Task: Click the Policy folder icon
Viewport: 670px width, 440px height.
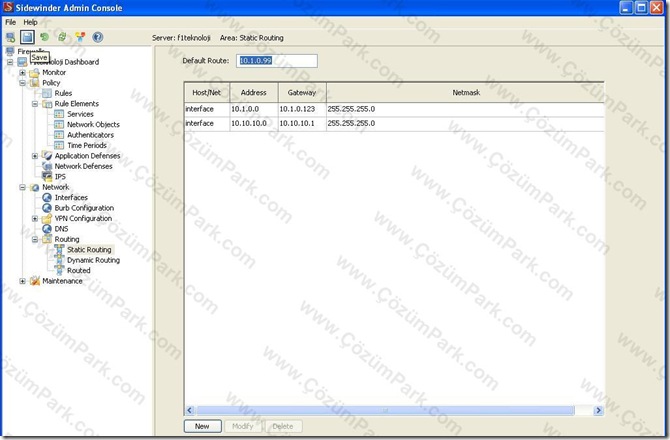Action: 35,83
